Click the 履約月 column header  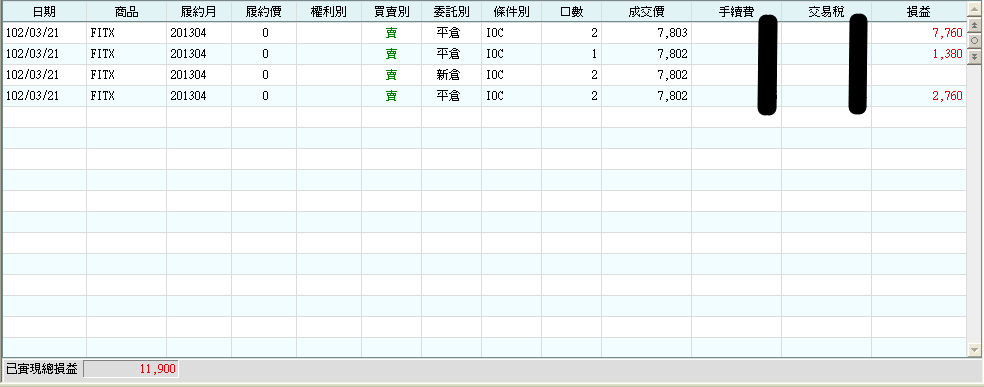(x=199, y=12)
